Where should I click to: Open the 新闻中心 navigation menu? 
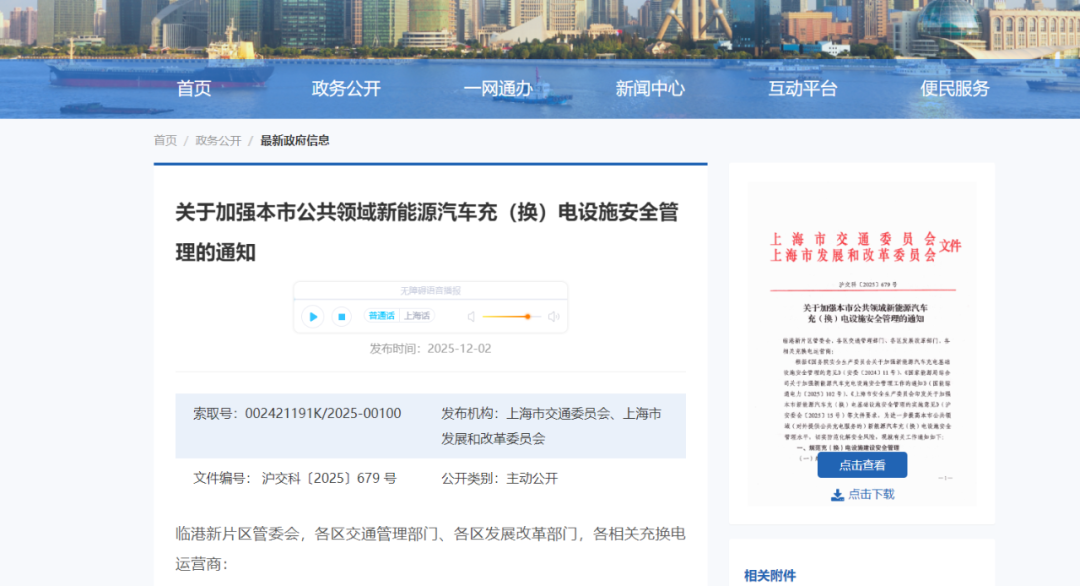pos(650,88)
